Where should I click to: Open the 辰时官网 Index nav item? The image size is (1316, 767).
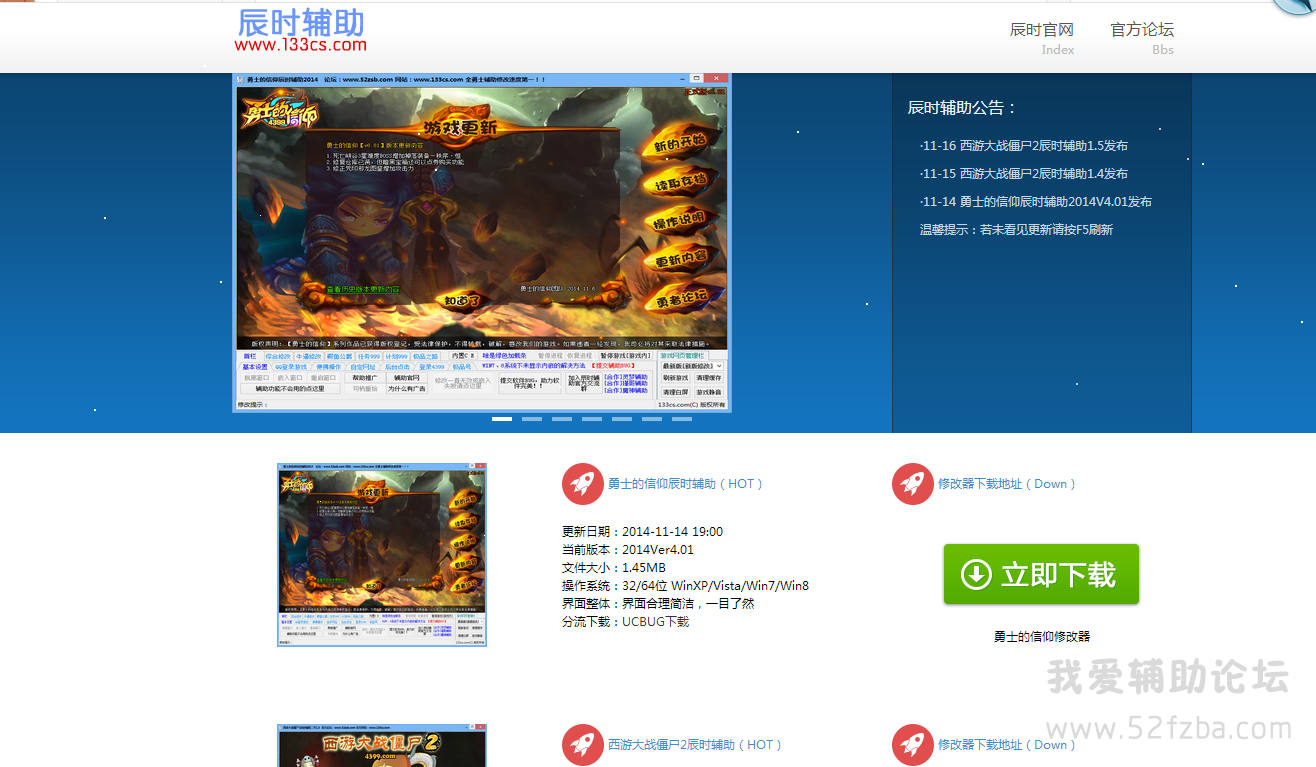pos(1042,38)
